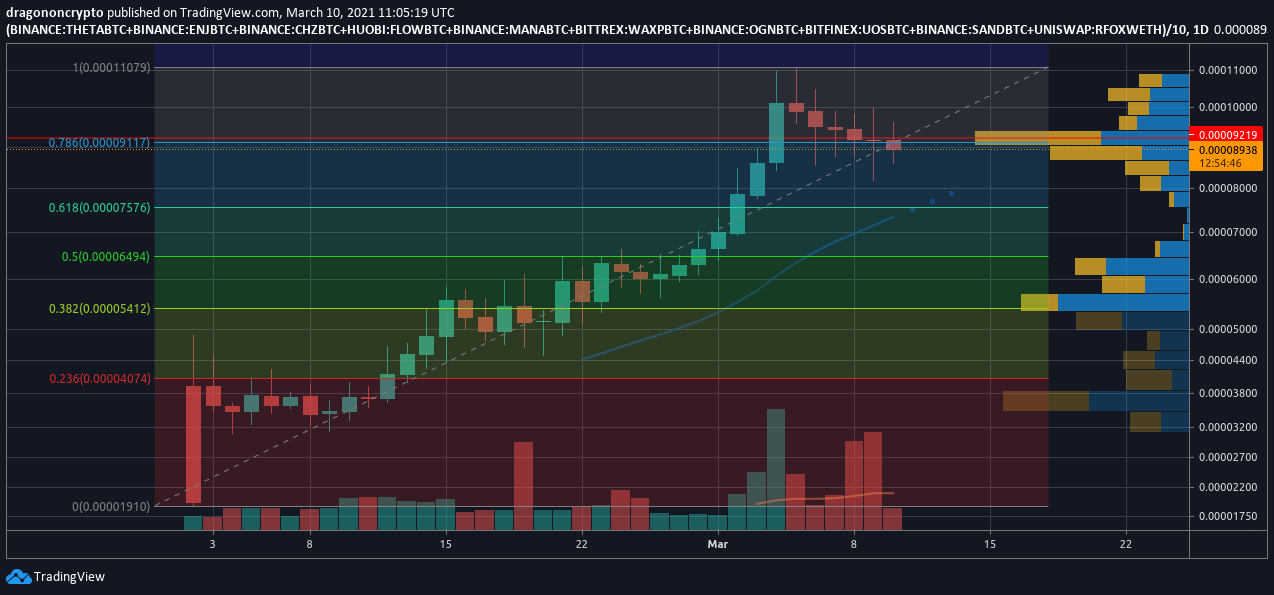Click price axis value 0.00006000
This screenshot has width=1274, height=595.
click(1227, 279)
